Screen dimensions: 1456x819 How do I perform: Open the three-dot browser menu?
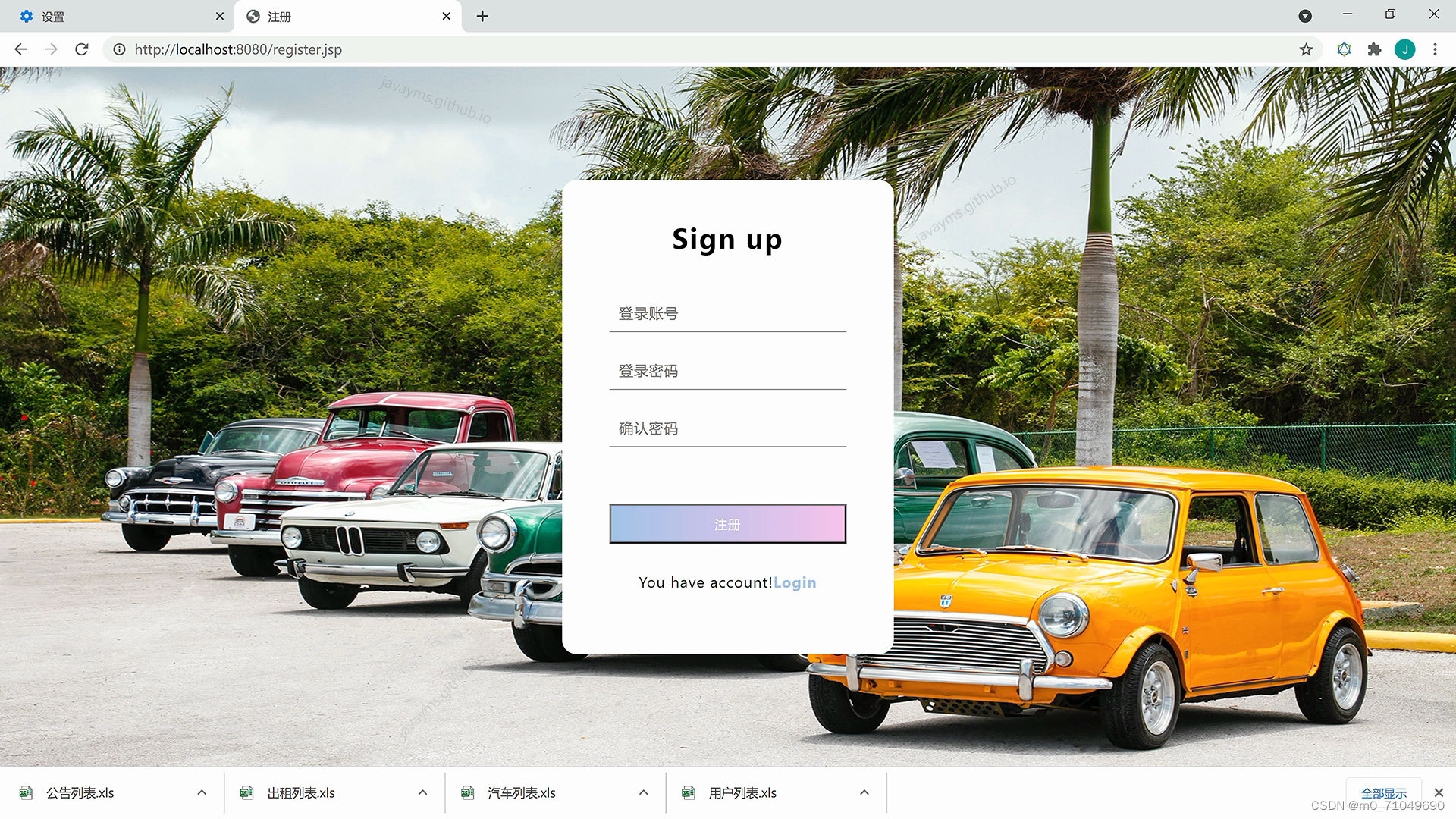[1435, 49]
